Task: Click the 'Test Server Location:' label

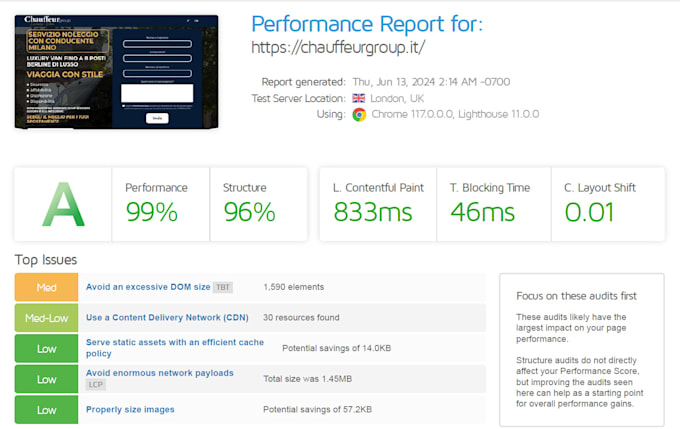Action: [298, 98]
